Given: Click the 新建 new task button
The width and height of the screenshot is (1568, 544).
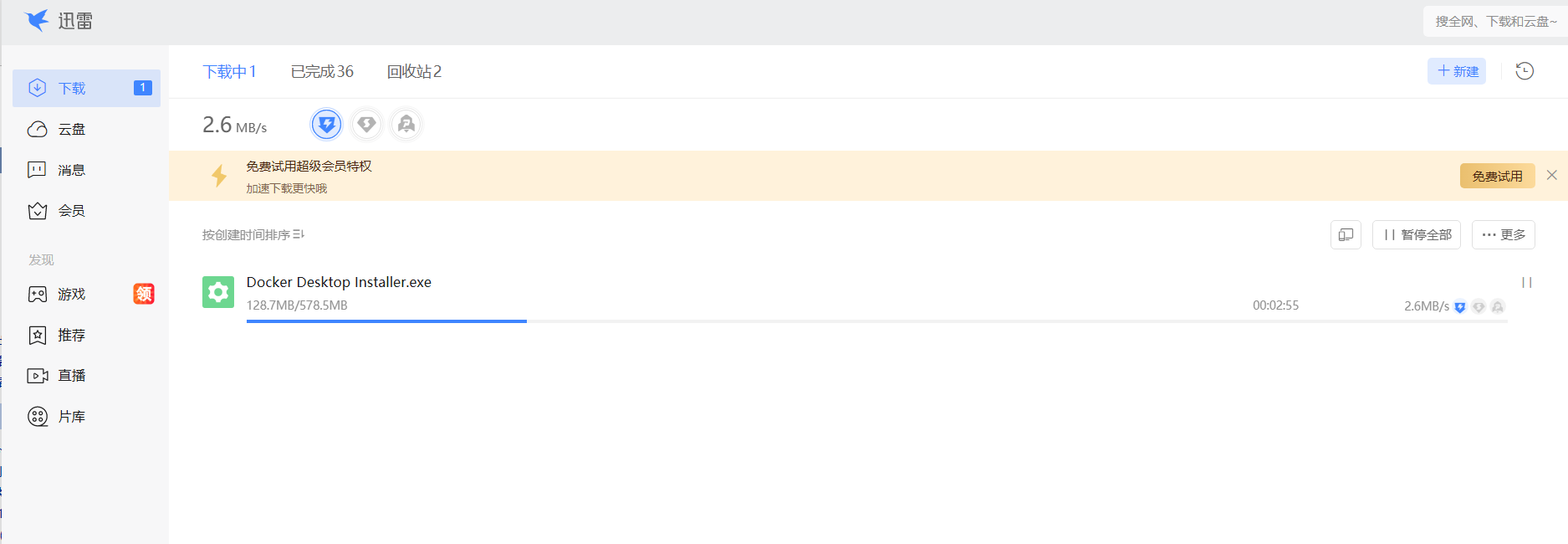Looking at the screenshot, I should pos(1457,72).
